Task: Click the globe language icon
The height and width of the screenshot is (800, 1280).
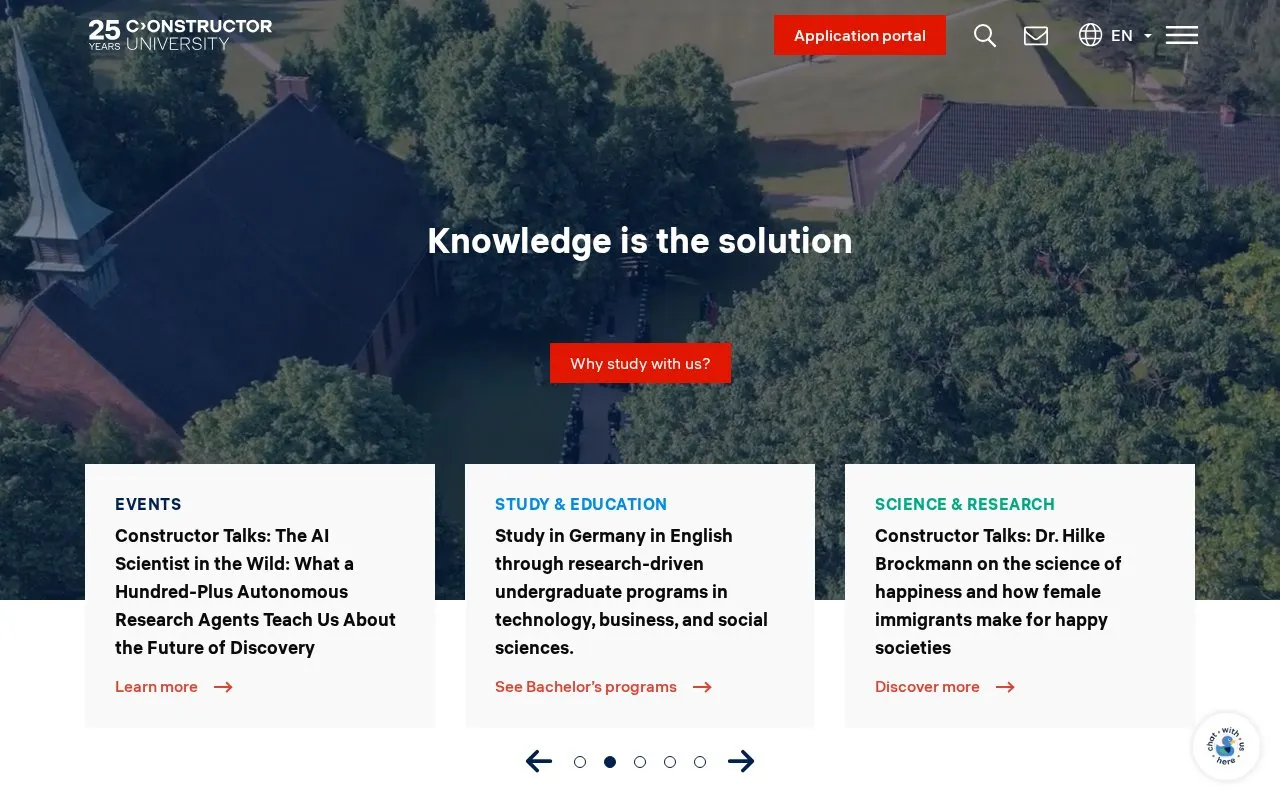Action: coord(1090,35)
